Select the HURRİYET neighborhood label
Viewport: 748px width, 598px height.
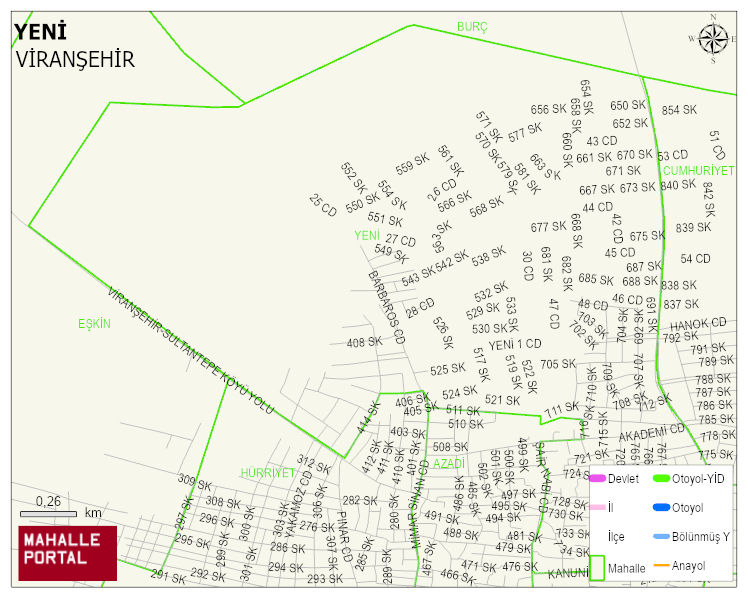[267, 472]
